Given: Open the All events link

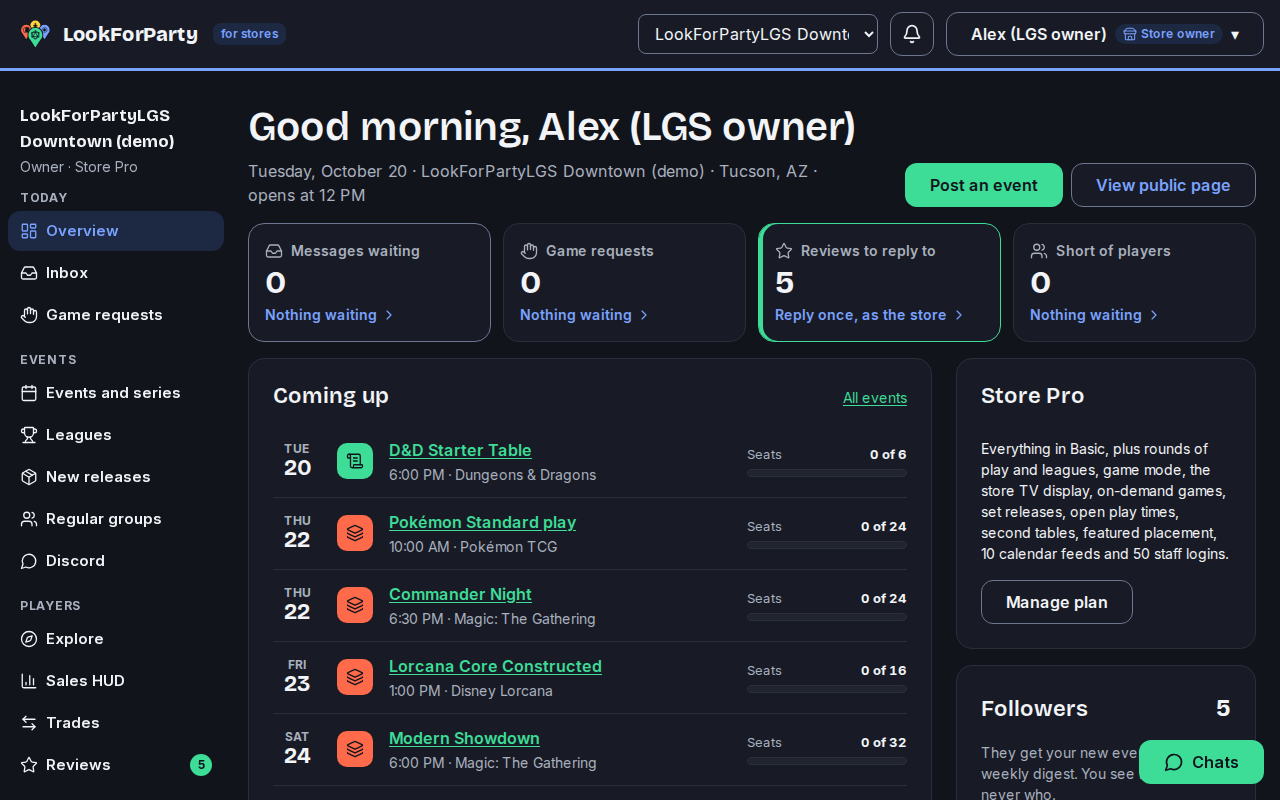Looking at the screenshot, I should click(875, 398).
